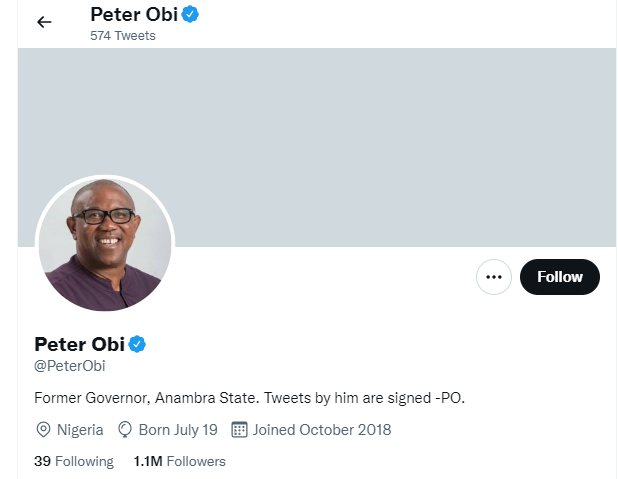Follow Peter Obi

559,277
